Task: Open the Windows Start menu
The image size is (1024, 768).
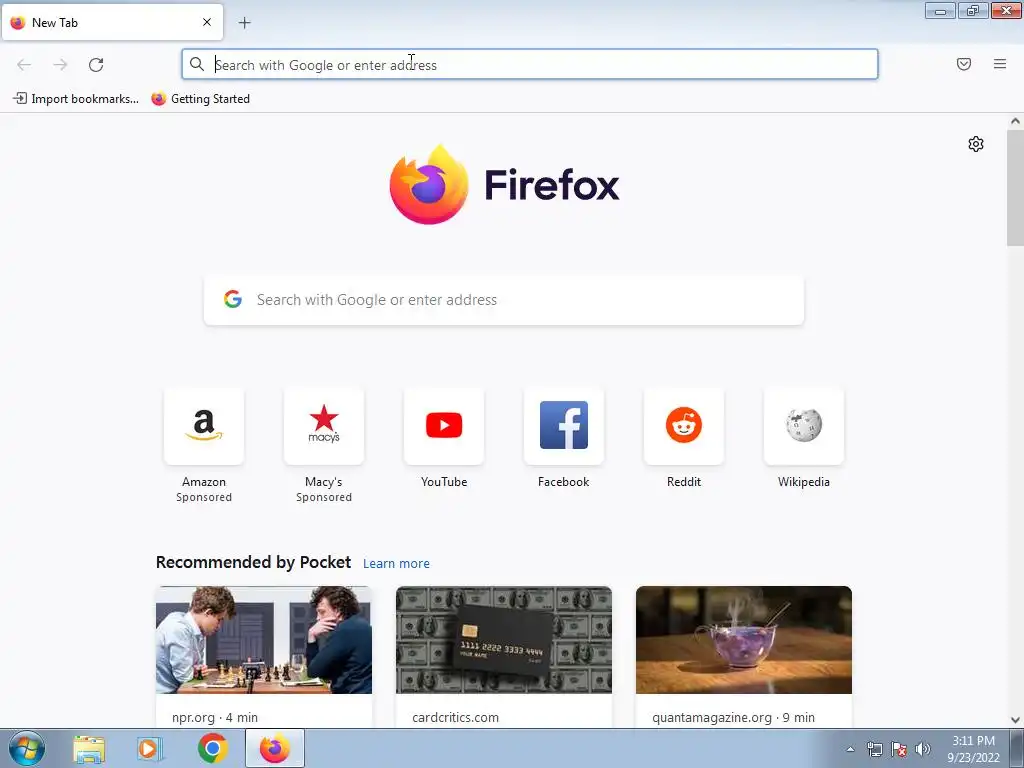Action: tap(27, 749)
